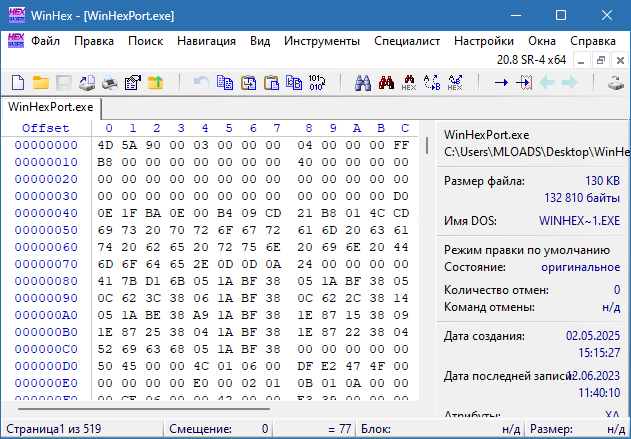Open the Файл menu
The image size is (631, 439).
coord(45,41)
